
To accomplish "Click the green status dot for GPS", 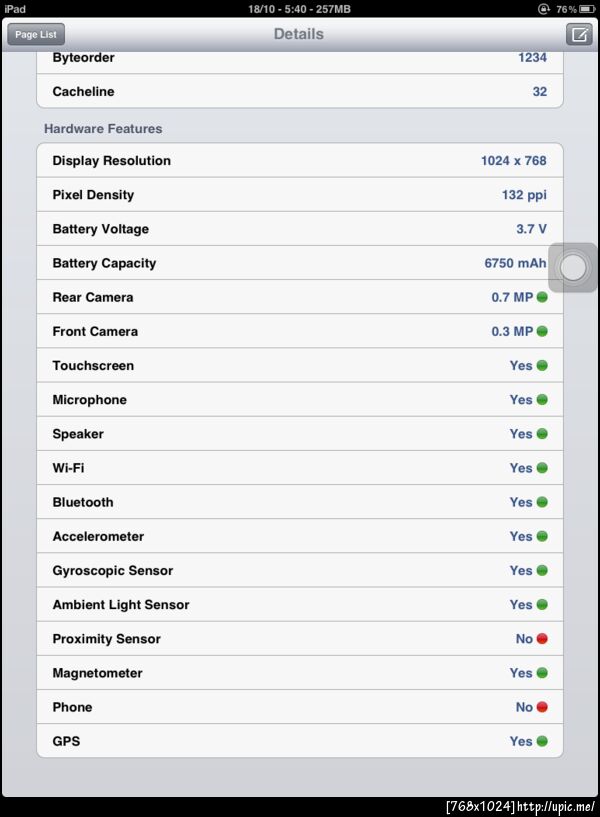I will (542, 741).
